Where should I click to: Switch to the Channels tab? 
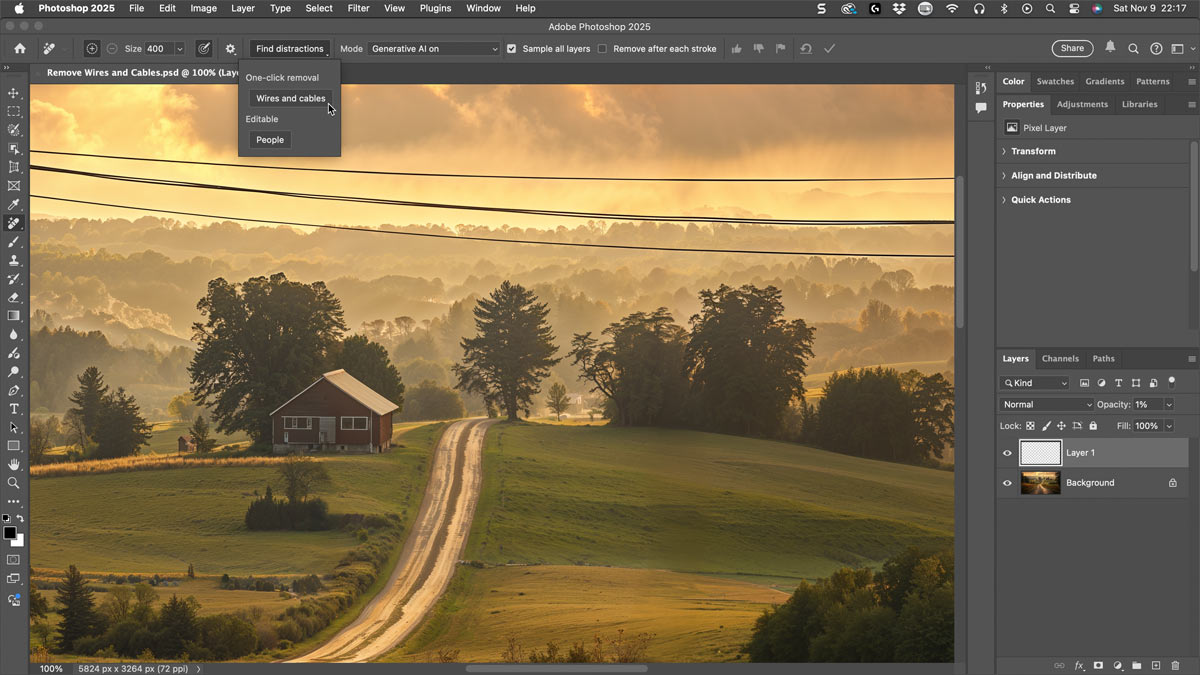tap(1060, 358)
